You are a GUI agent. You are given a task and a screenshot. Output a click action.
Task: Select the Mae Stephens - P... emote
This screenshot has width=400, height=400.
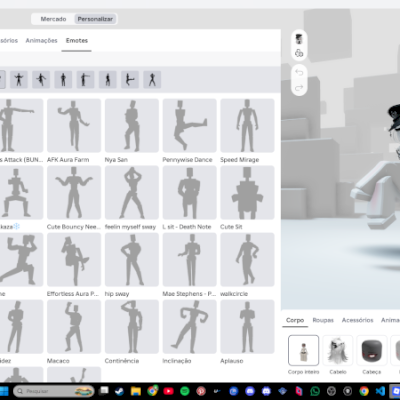pos(189,259)
